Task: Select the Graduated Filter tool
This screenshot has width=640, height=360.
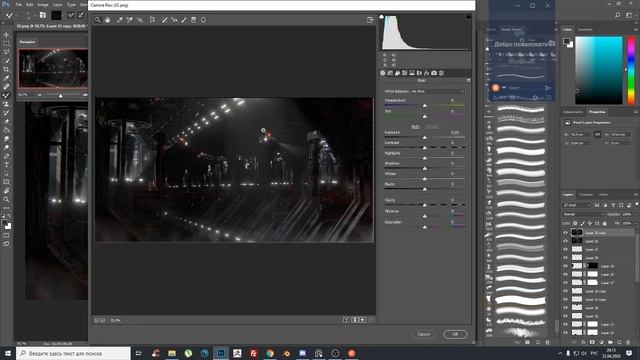Action: (193, 20)
